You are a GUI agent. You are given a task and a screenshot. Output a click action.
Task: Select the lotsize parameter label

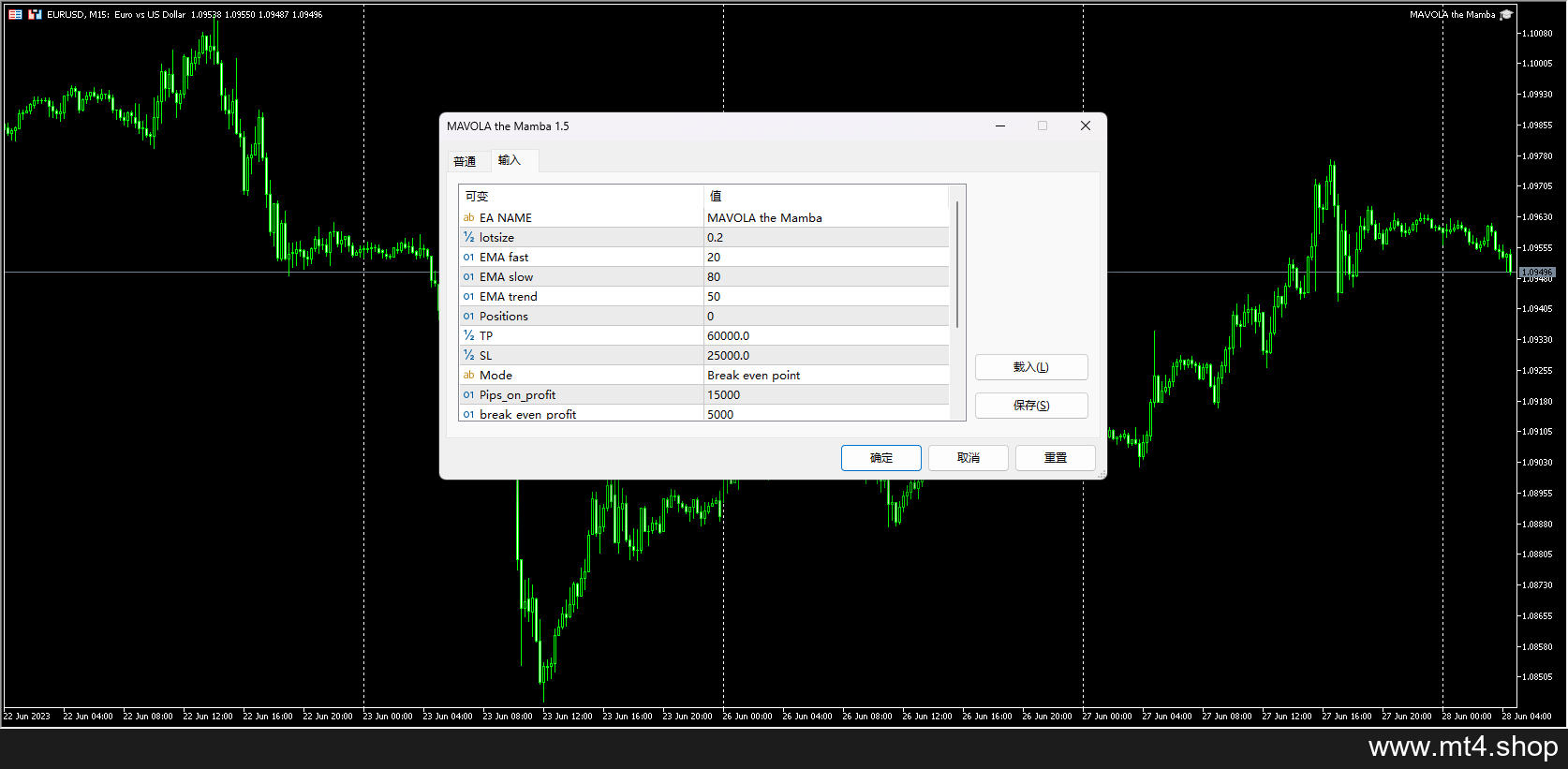click(x=496, y=238)
